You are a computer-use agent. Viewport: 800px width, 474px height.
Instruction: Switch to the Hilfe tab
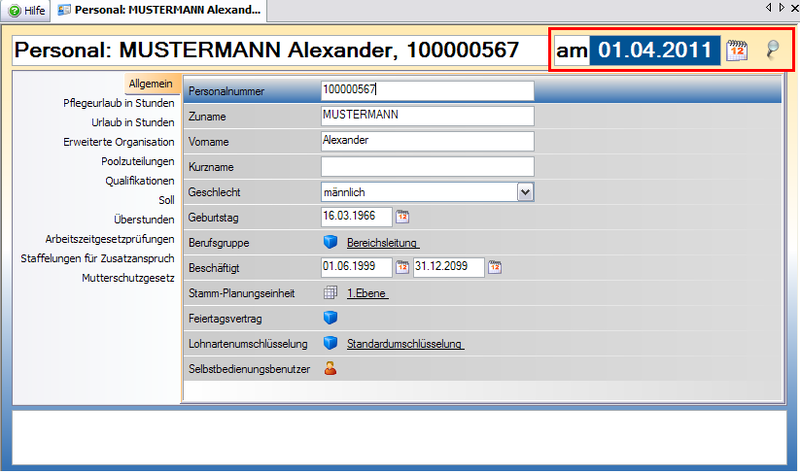pos(27,9)
